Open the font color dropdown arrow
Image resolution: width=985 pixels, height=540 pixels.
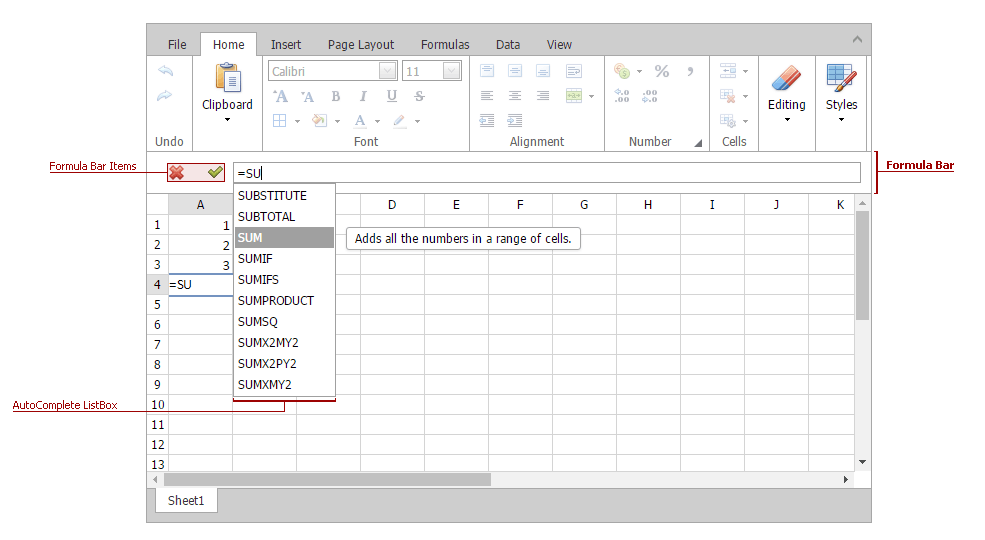[377, 122]
